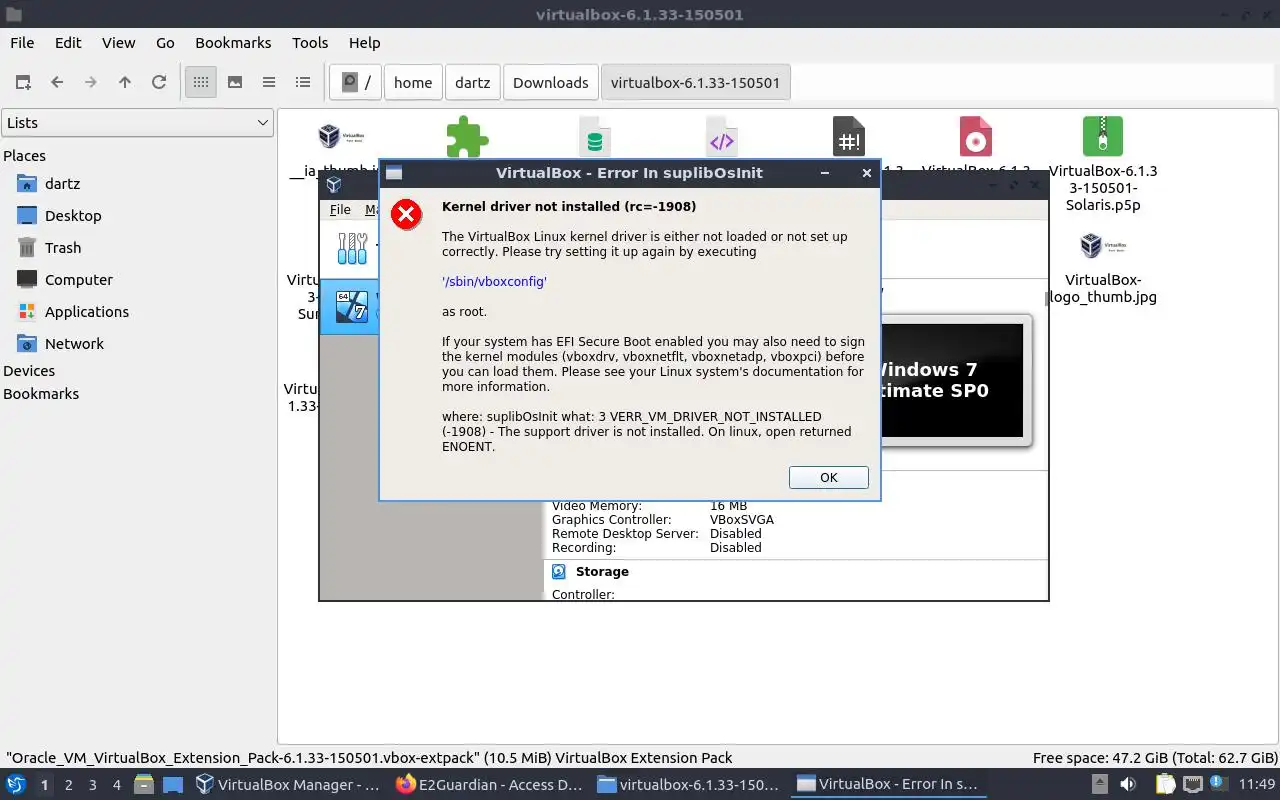Click the red error icon in dialog
This screenshot has height=800, width=1280.
point(406,215)
